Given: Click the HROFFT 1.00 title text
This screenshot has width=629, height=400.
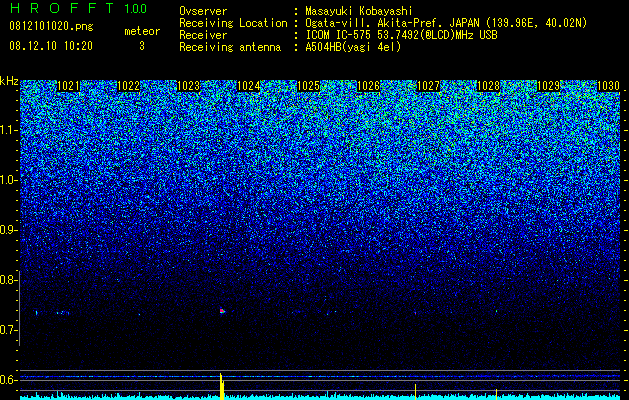Looking at the screenshot, I should [x=78, y=8].
